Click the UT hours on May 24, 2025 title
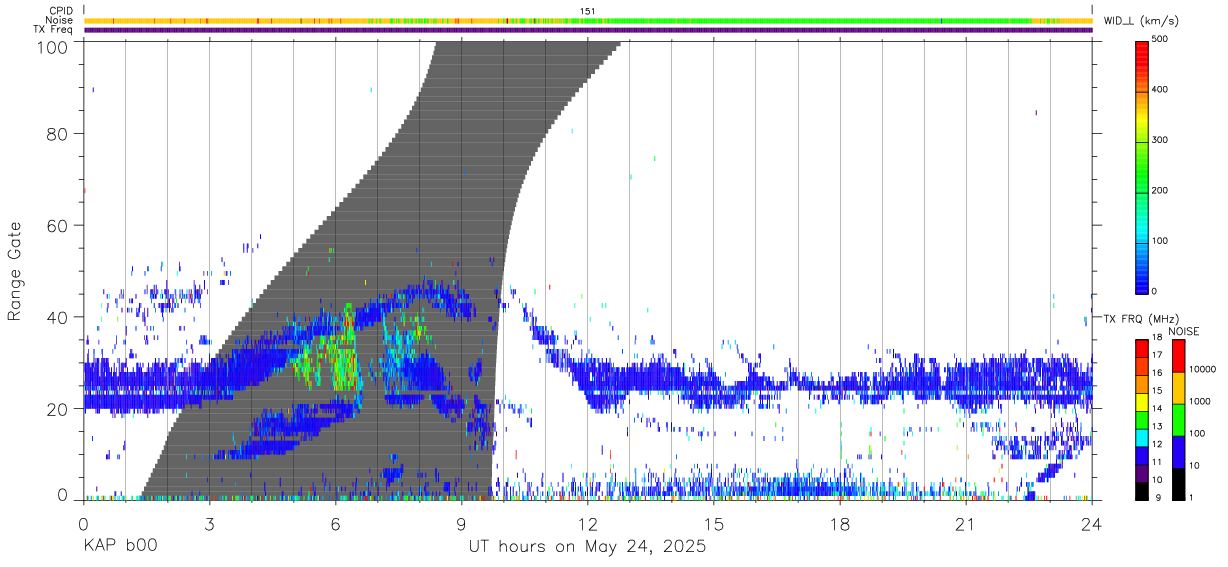Viewport: 1228px width, 567px height. coord(588,547)
